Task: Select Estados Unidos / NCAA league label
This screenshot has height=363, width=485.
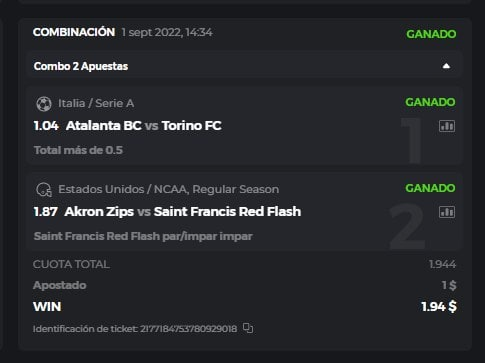Action: click(169, 189)
